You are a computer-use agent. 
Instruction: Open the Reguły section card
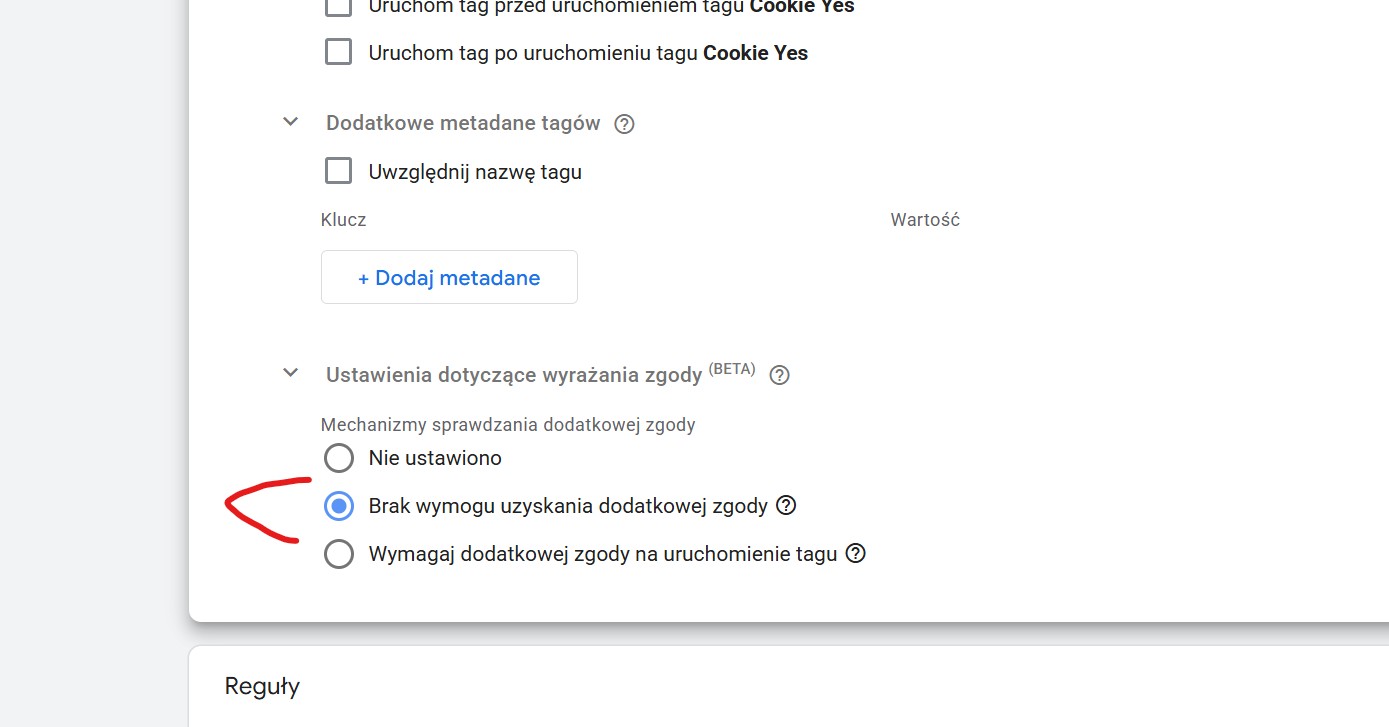[x=262, y=686]
